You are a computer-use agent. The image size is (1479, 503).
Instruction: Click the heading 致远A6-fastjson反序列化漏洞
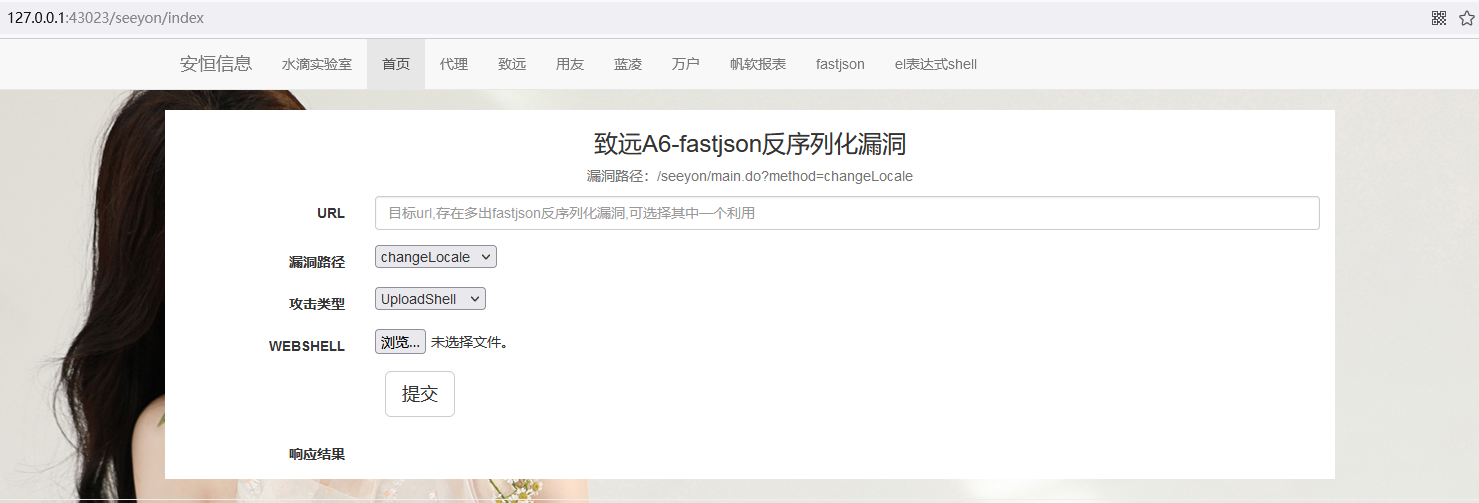tap(750, 144)
